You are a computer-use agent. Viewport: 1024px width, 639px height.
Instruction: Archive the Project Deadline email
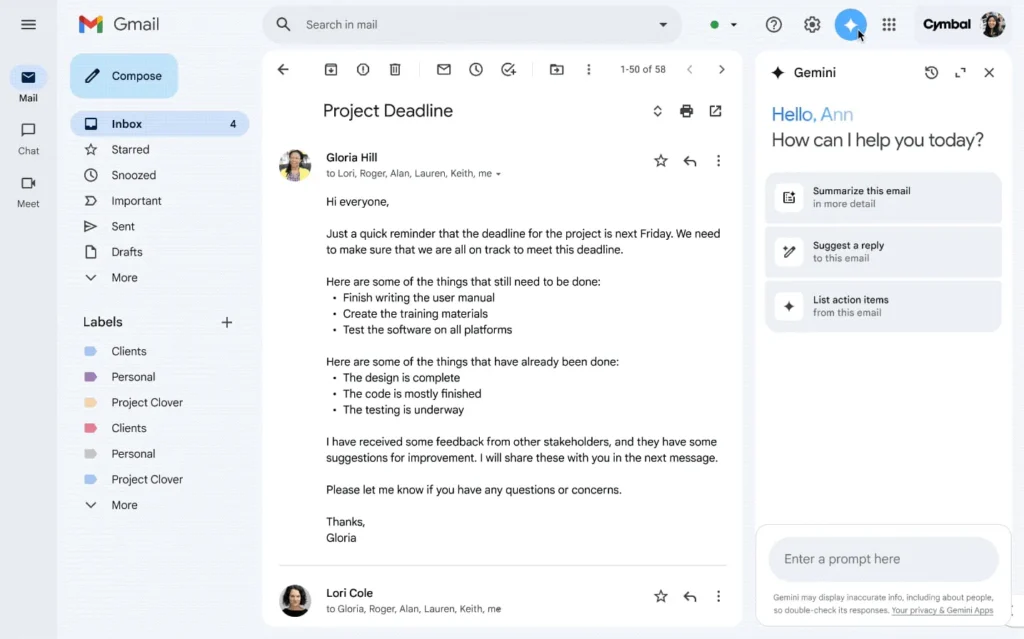[330, 69]
